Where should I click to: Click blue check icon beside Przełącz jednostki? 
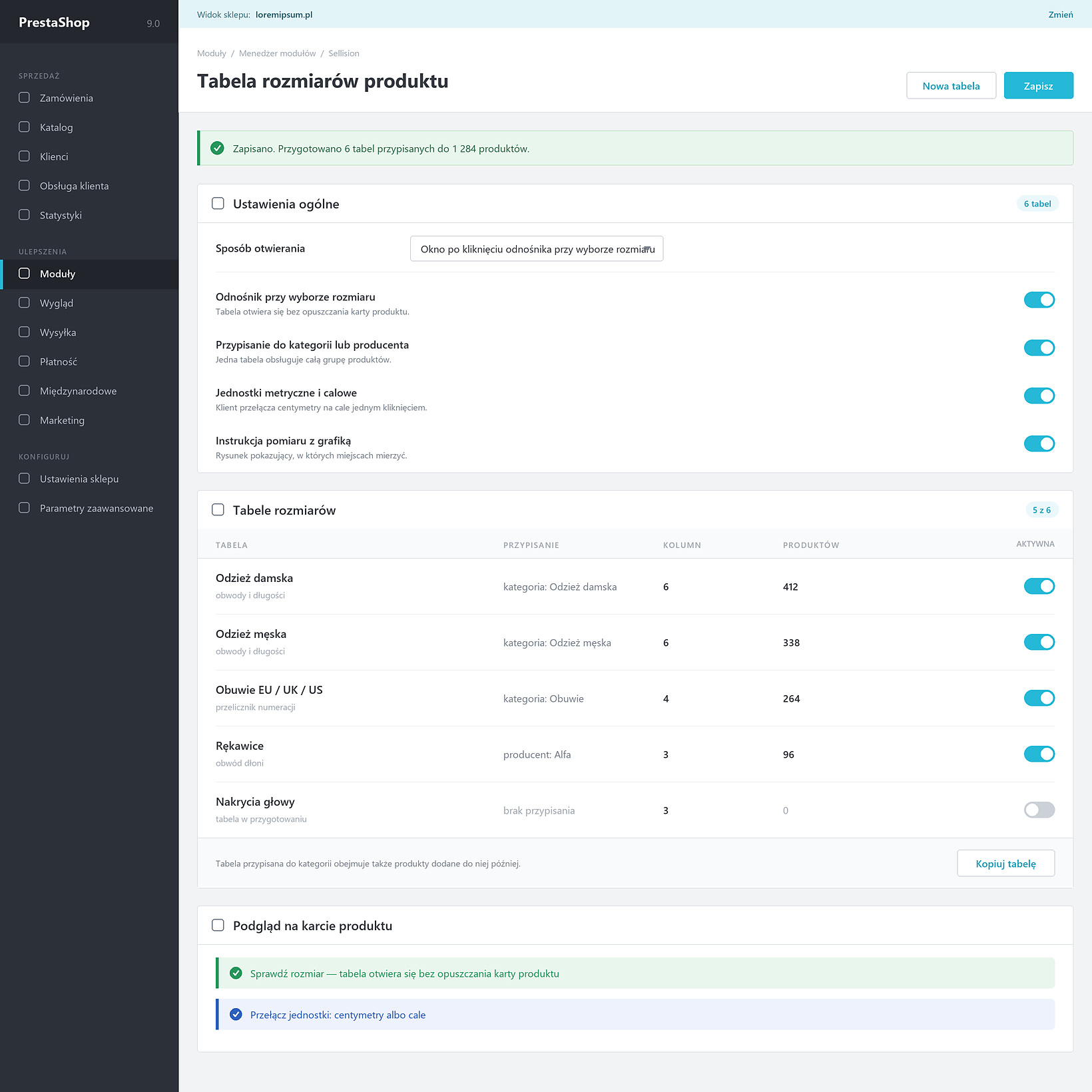[x=236, y=1015]
